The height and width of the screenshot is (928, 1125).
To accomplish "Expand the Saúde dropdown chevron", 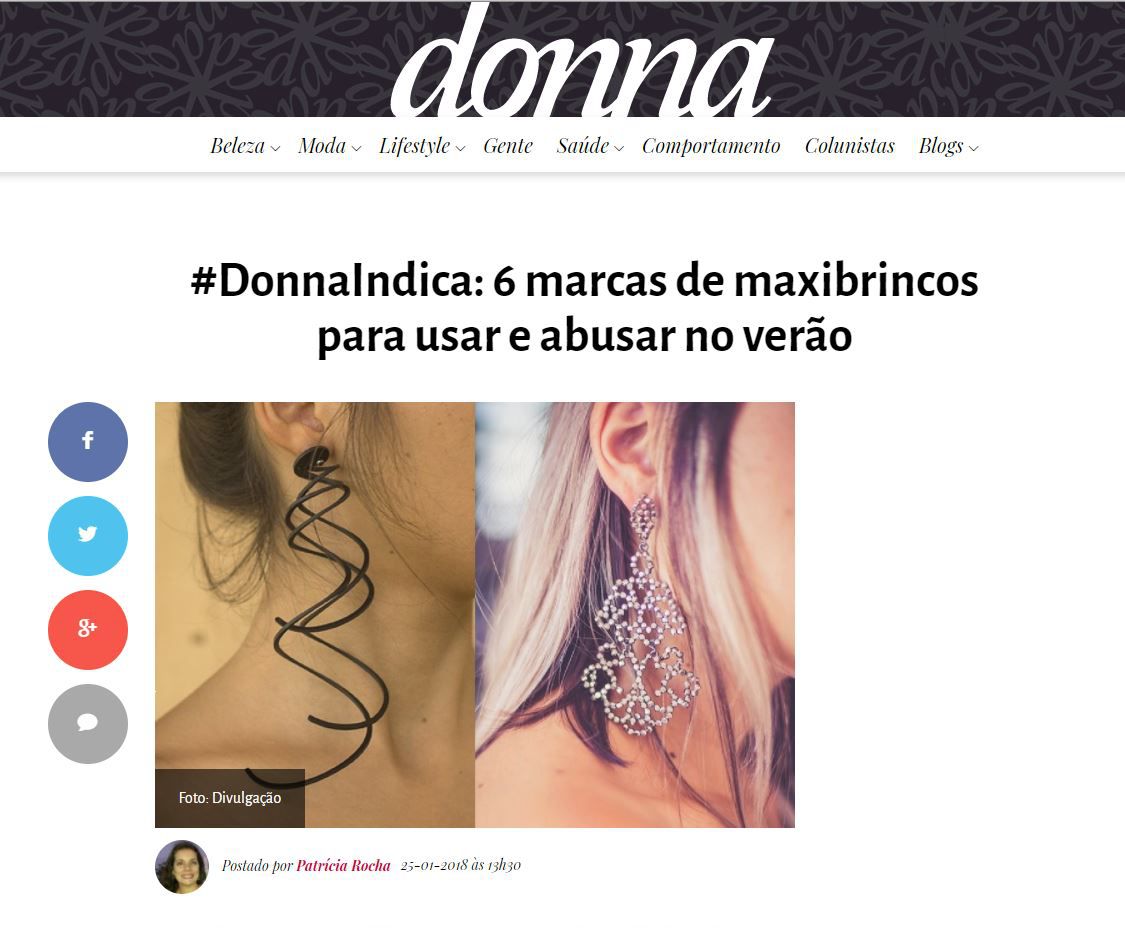I will [619, 149].
